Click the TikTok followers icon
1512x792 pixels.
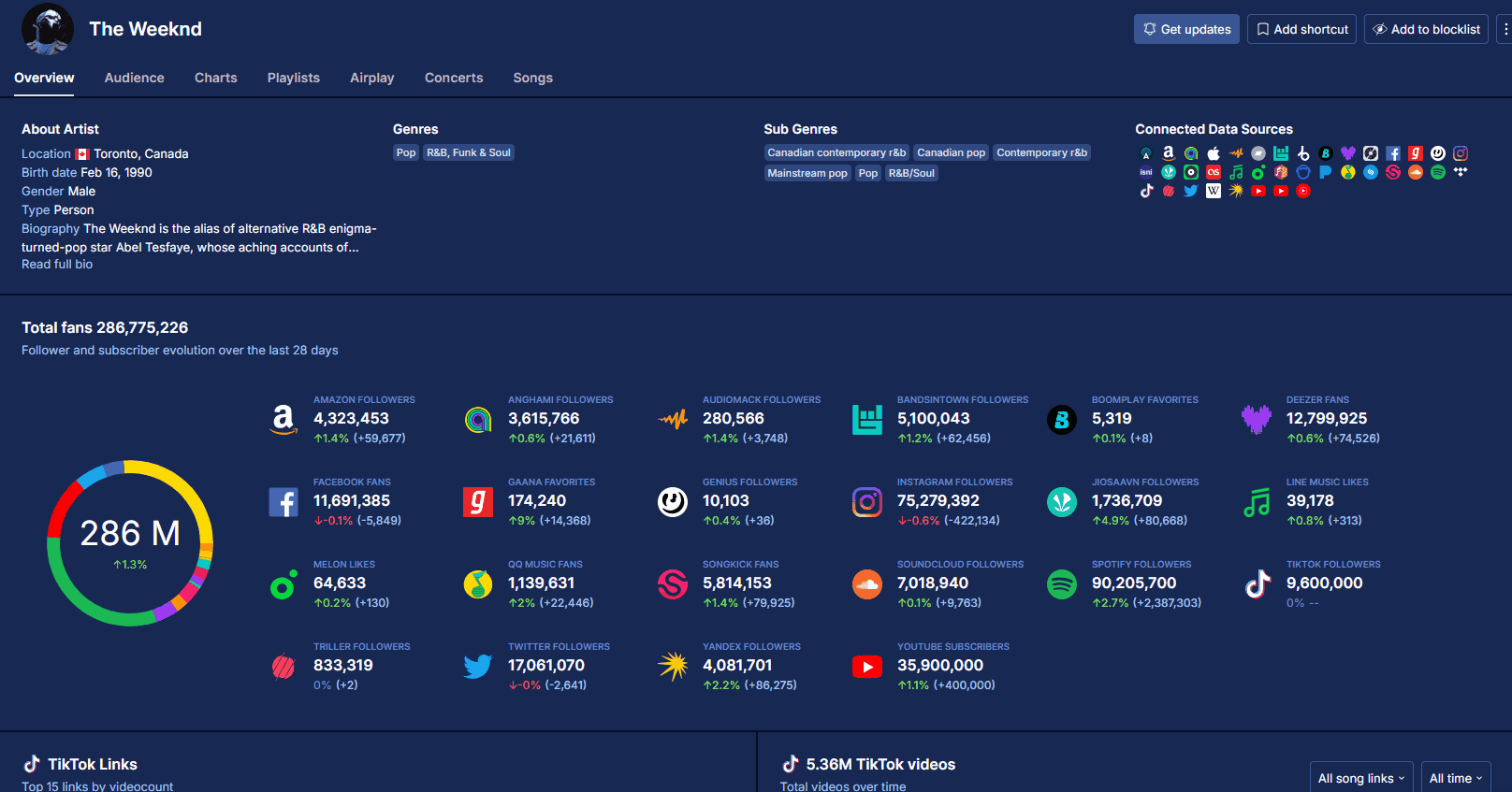click(x=1256, y=584)
